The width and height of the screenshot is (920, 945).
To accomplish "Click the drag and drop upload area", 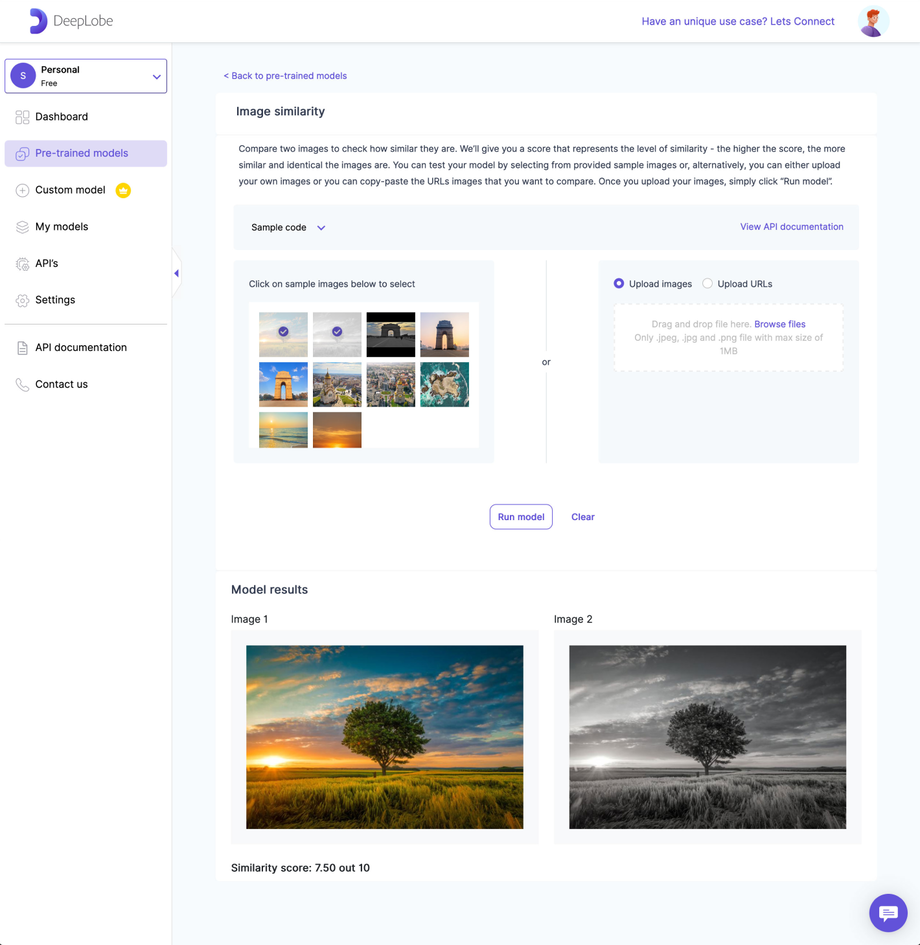I will pyautogui.click(x=728, y=338).
